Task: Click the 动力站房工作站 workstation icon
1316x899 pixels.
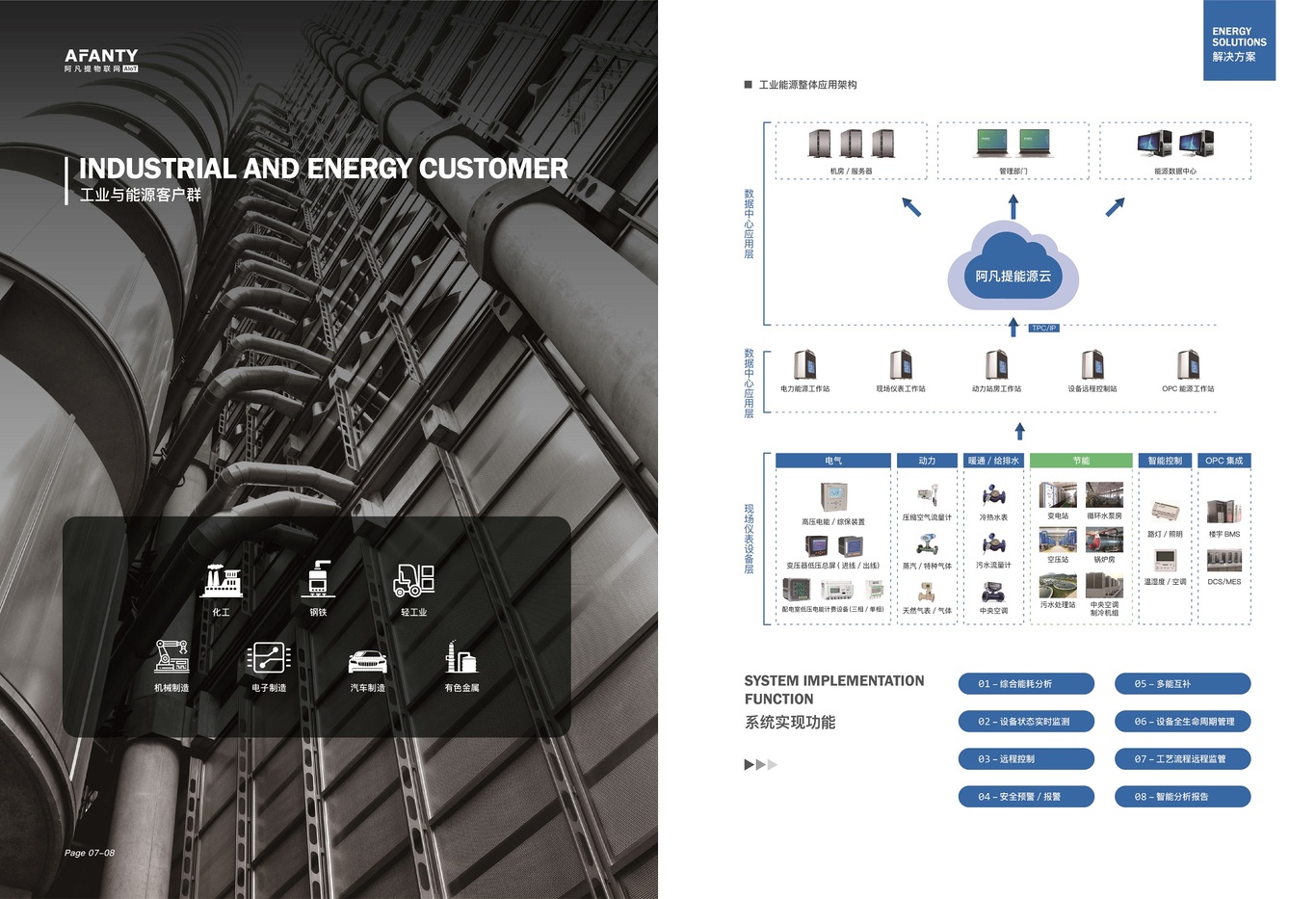Action: (x=996, y=365)
